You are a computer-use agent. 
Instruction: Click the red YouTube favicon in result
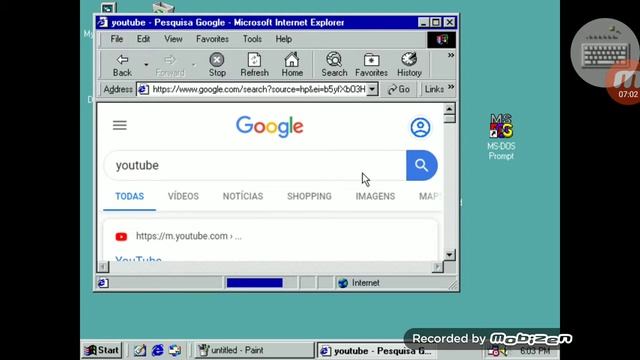point(121,237)
